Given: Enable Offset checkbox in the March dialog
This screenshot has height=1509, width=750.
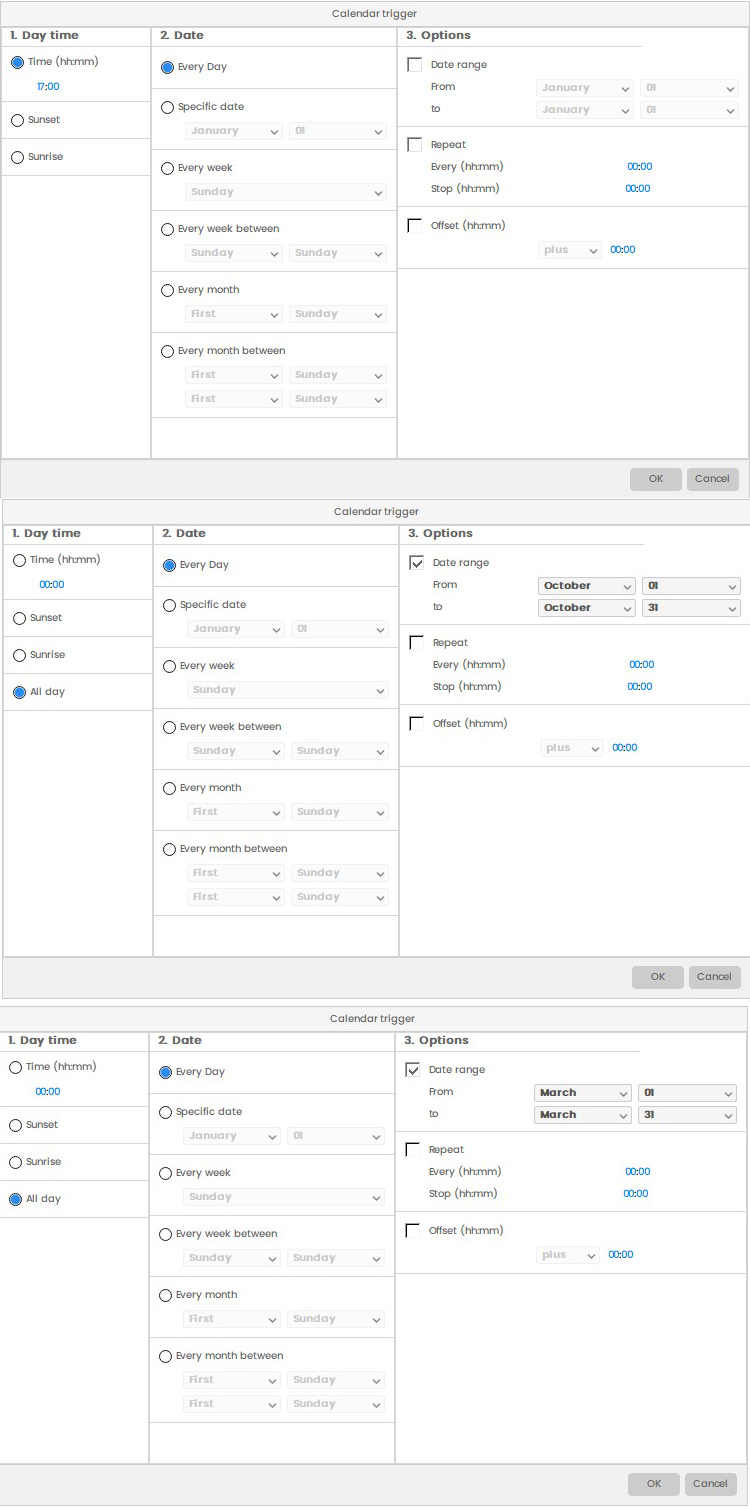Looking at the screenshot, I should [413, 1231].
